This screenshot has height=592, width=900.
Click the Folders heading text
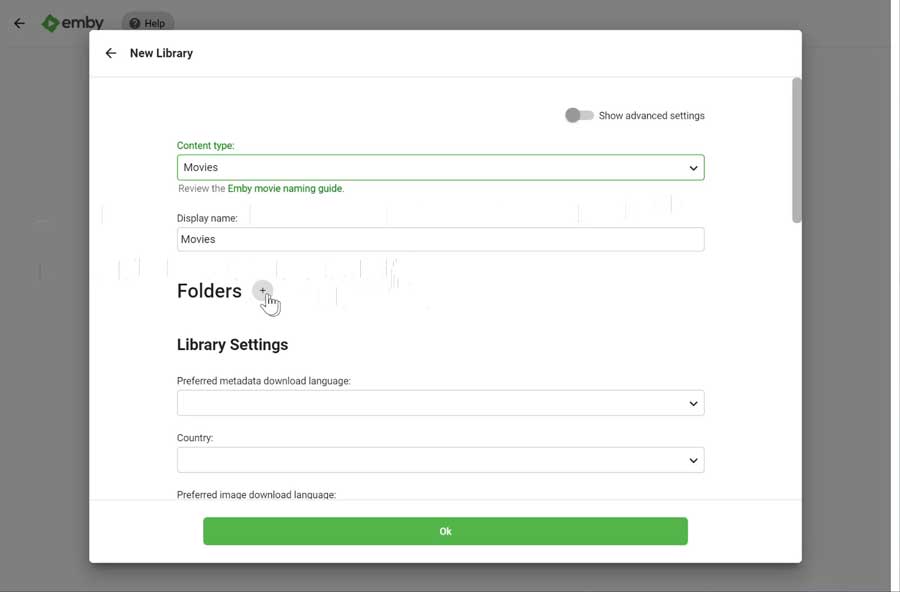point(209,291)
